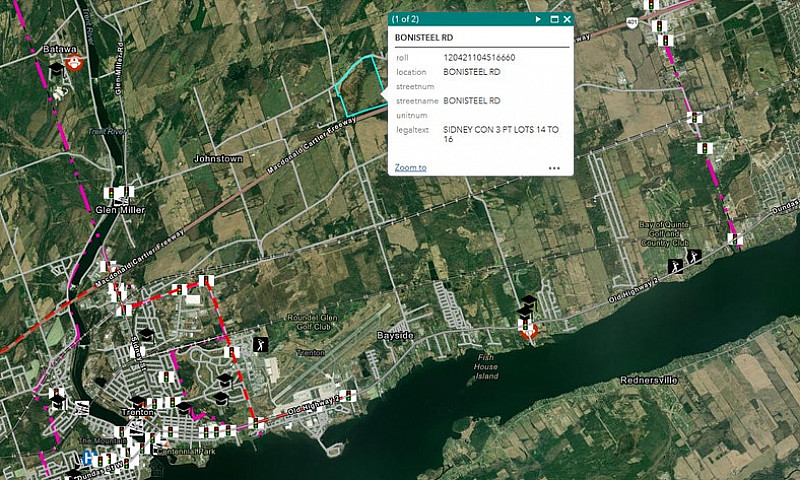Screen dimensions: 800x480
Task: Click the Roundel Glen Golf Club label
Action: (313, 322)
